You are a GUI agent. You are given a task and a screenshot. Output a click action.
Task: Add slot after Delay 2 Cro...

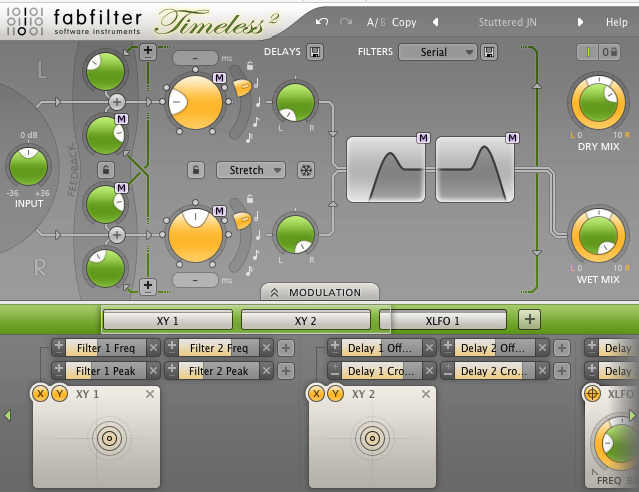click(x=562, y=371)
